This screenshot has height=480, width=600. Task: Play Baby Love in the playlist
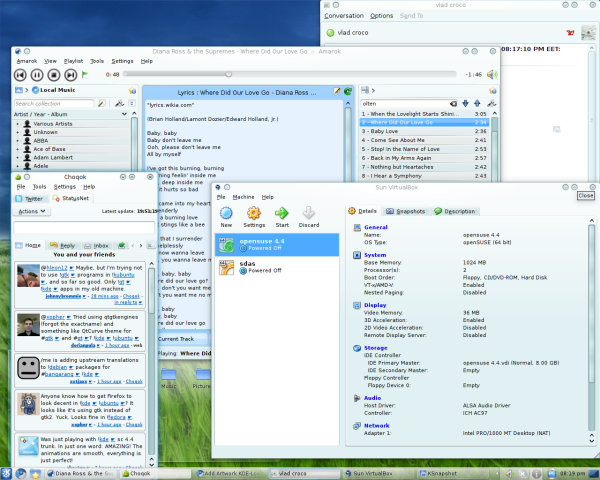(424, 131)
